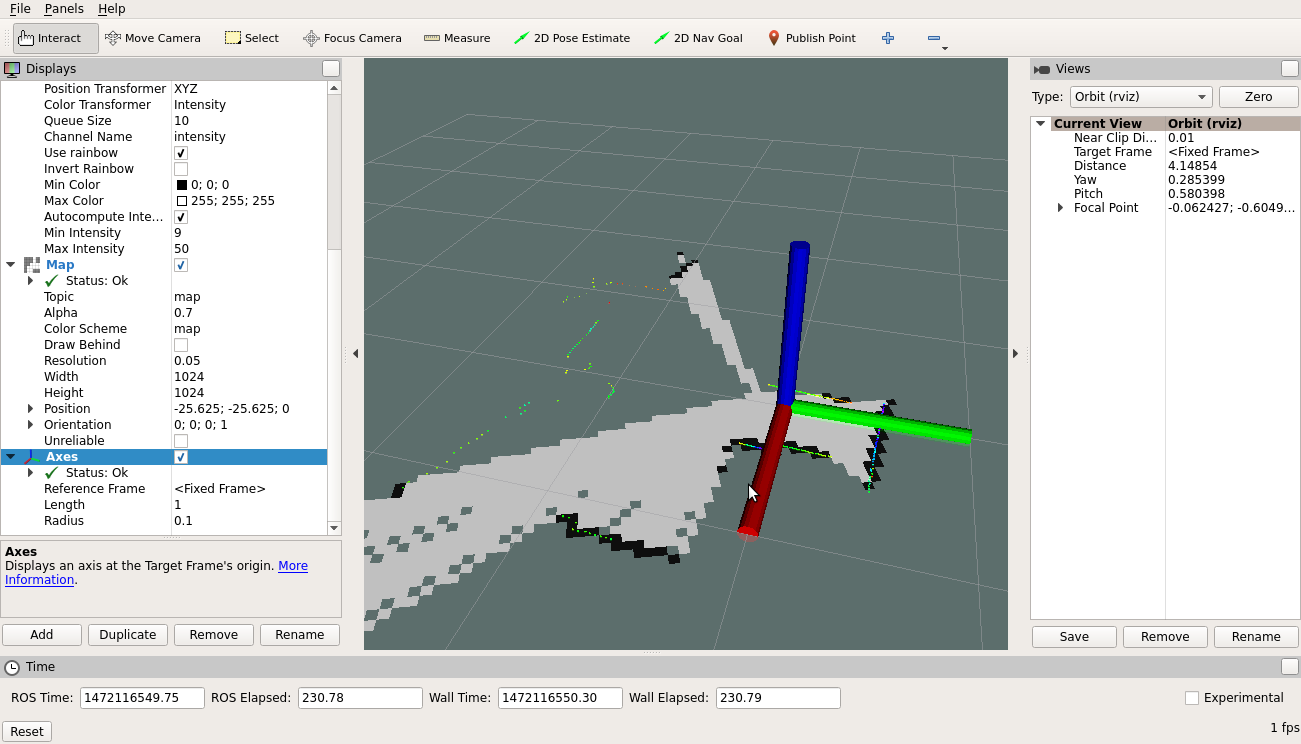Click the ROS Time field
The height and width of the screenshot is (744, 1301).
pos(142,698)
